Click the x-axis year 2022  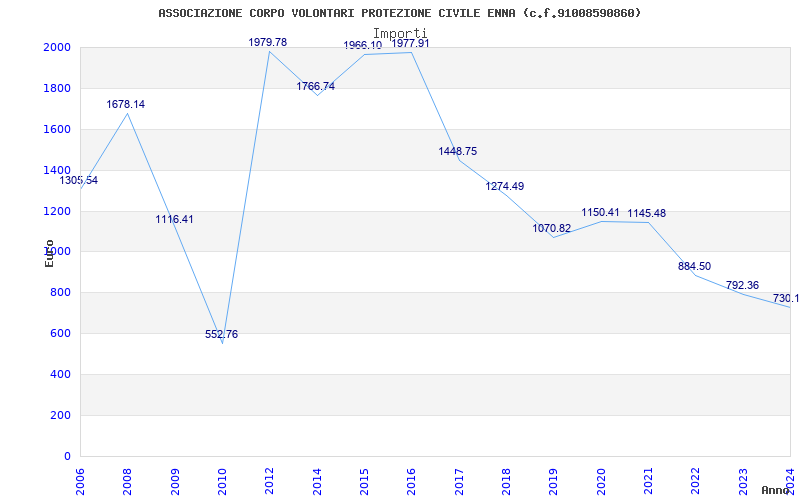click(695, 482)
